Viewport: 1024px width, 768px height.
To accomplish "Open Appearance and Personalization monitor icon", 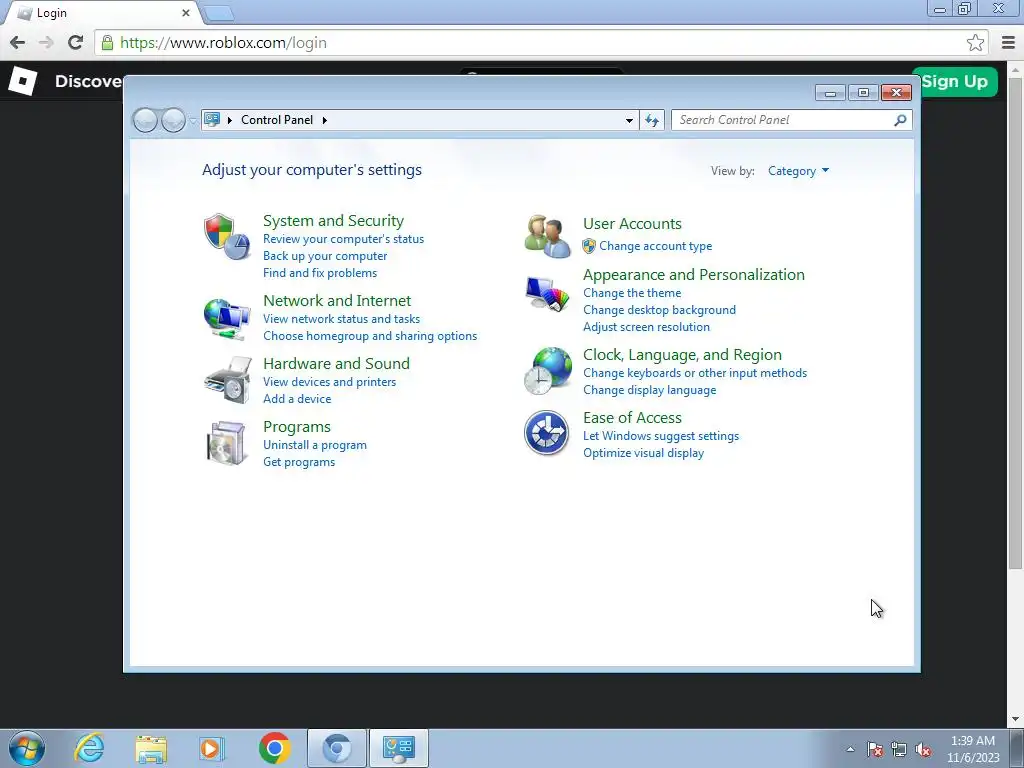I will pos(547,294).
